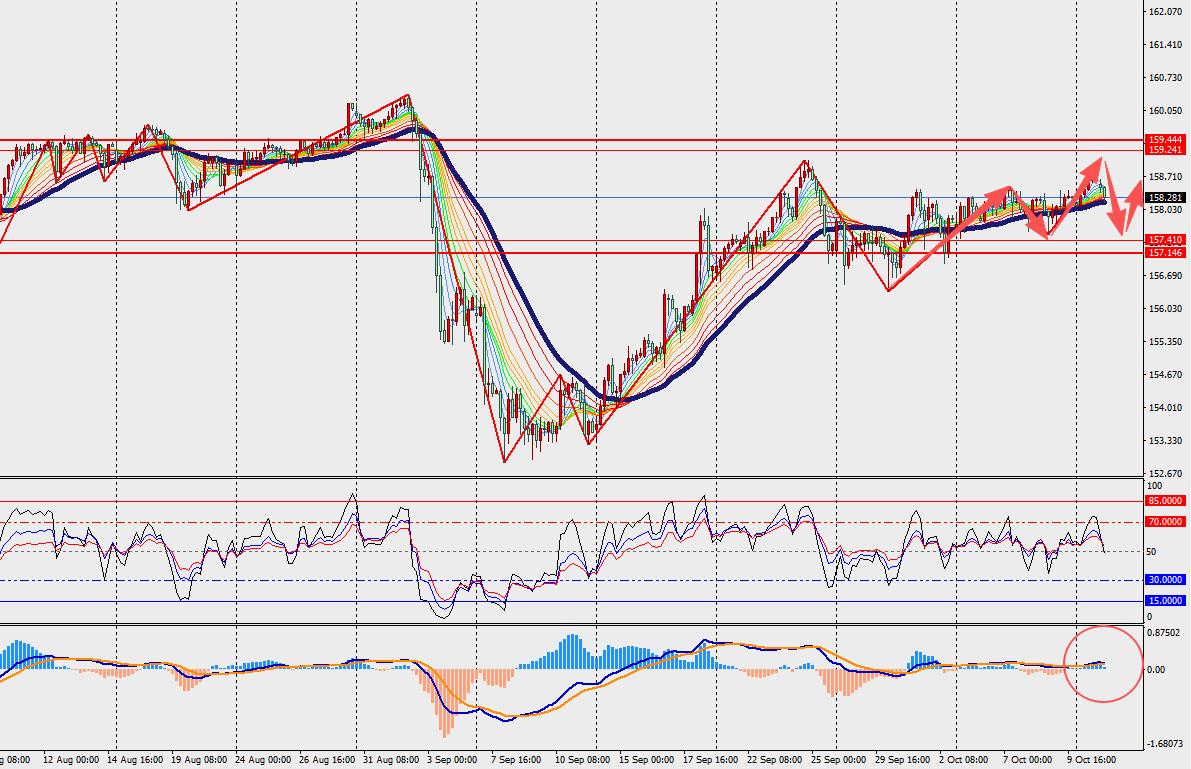Click the 162.070 top price scale value
The height and width of the screenshot is (769, 1191).
tap(1165, 12)
